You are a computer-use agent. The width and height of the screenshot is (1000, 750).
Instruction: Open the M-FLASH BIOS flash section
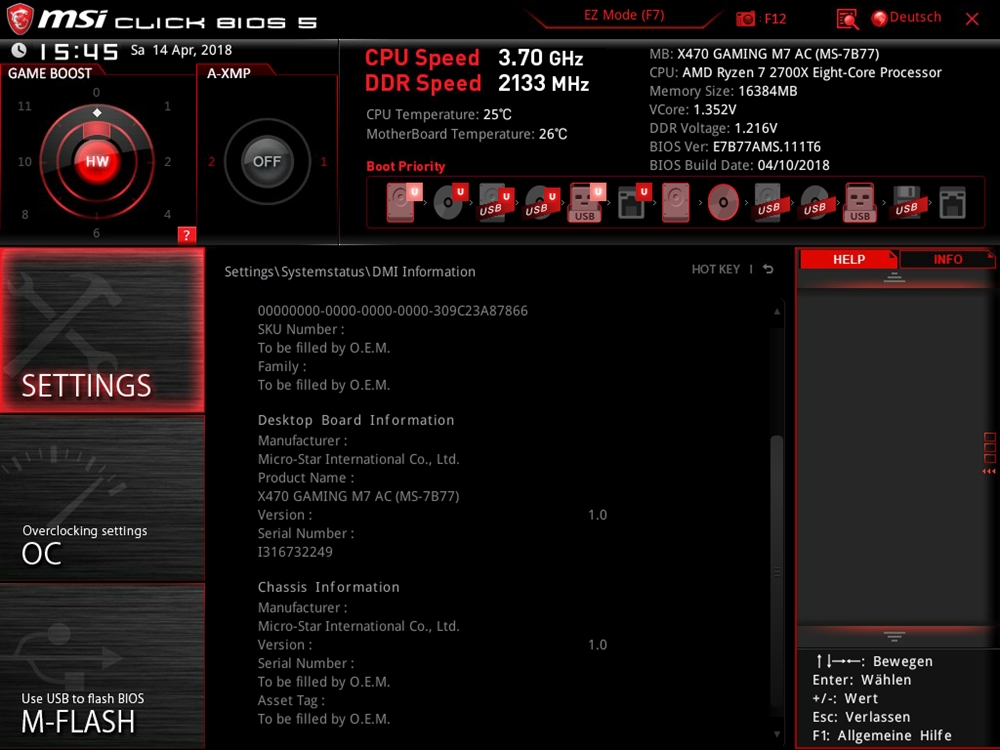[102, 666]
